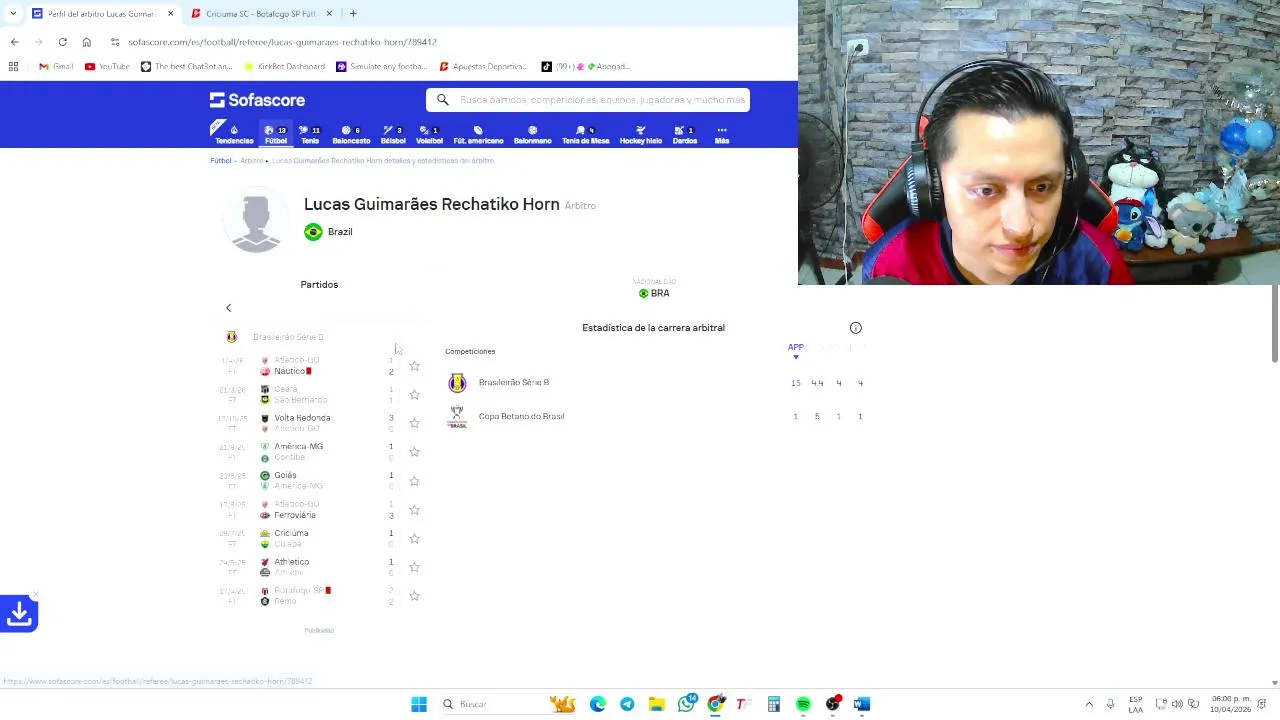Click the search magnifier icon in Sofascore
This screenshot has width=1280, height=720.
[x=442, y=100]
